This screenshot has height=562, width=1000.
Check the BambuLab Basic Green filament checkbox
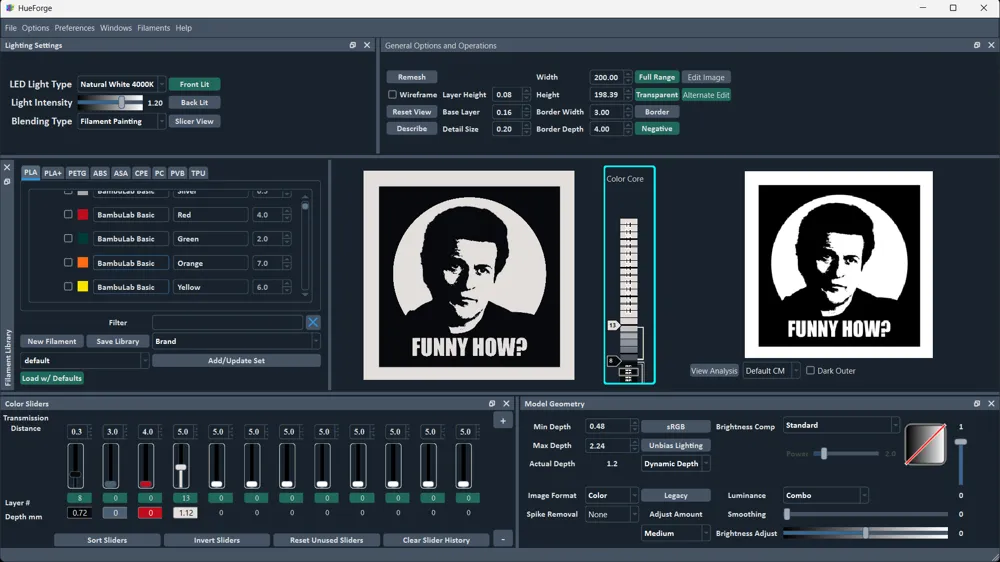click(x=68, y=238)
